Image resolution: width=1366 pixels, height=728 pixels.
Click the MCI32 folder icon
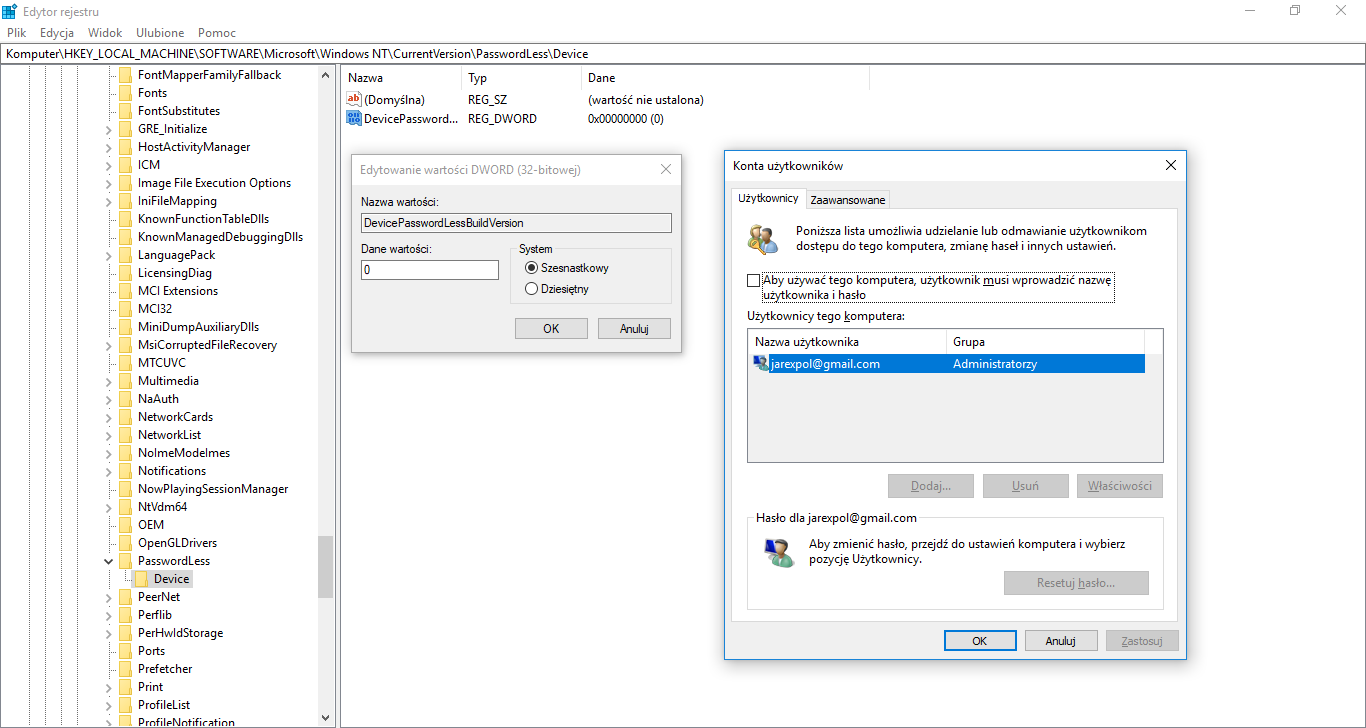click(125, 309)
